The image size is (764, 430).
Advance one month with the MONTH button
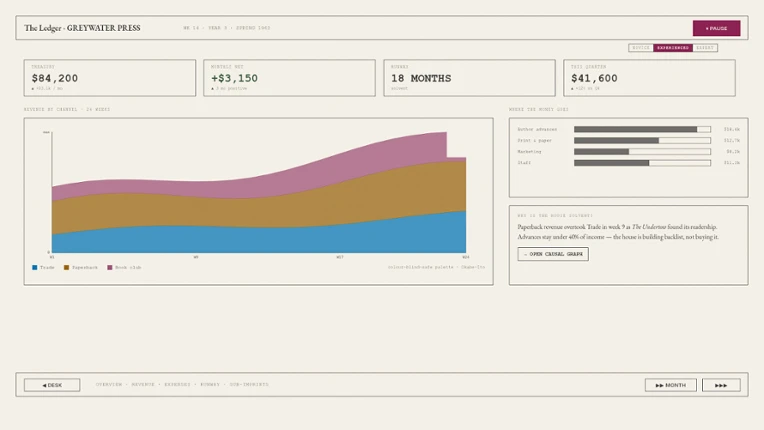(x=670, y=385)
